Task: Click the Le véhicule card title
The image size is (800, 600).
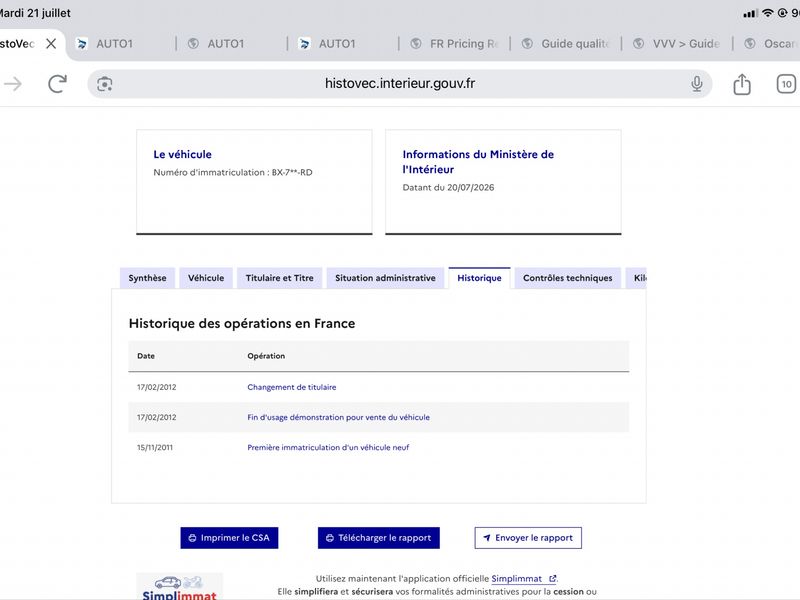Action: (183, 154)
